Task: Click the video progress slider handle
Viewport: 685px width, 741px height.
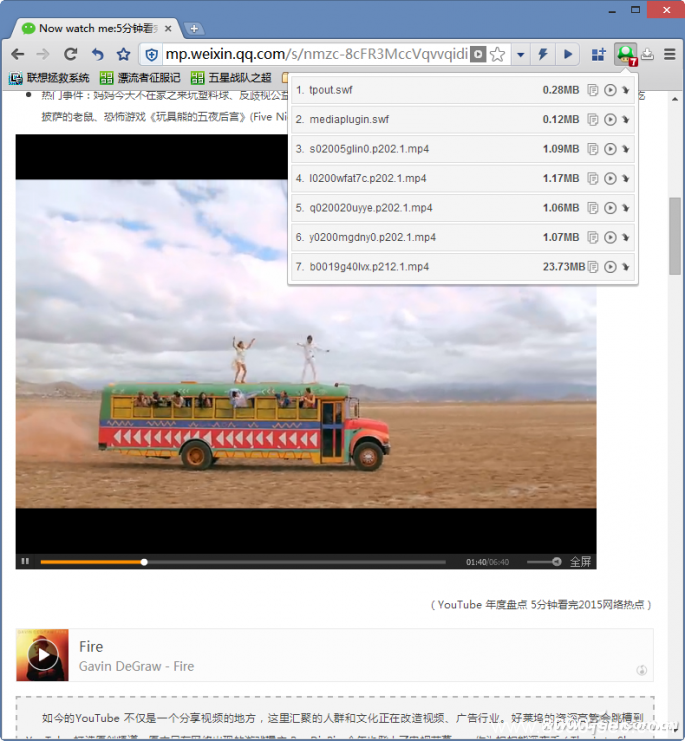Action: point(144,562)
